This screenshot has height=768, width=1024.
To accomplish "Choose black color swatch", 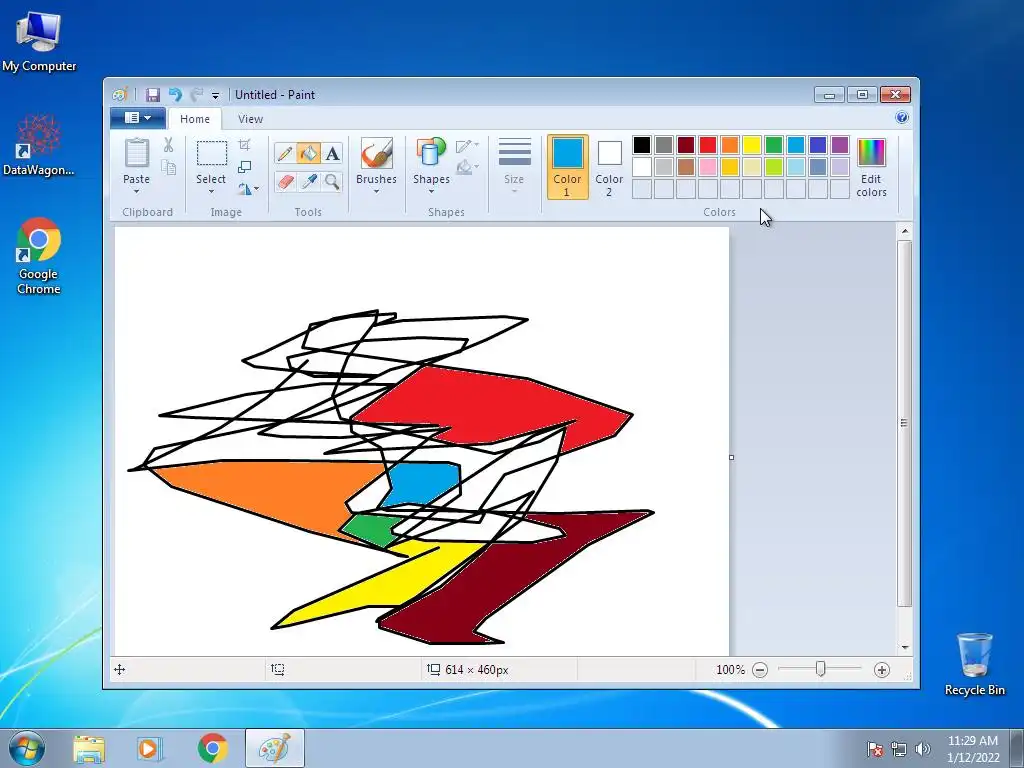I will pyautogui.click(x=642, y=144).
